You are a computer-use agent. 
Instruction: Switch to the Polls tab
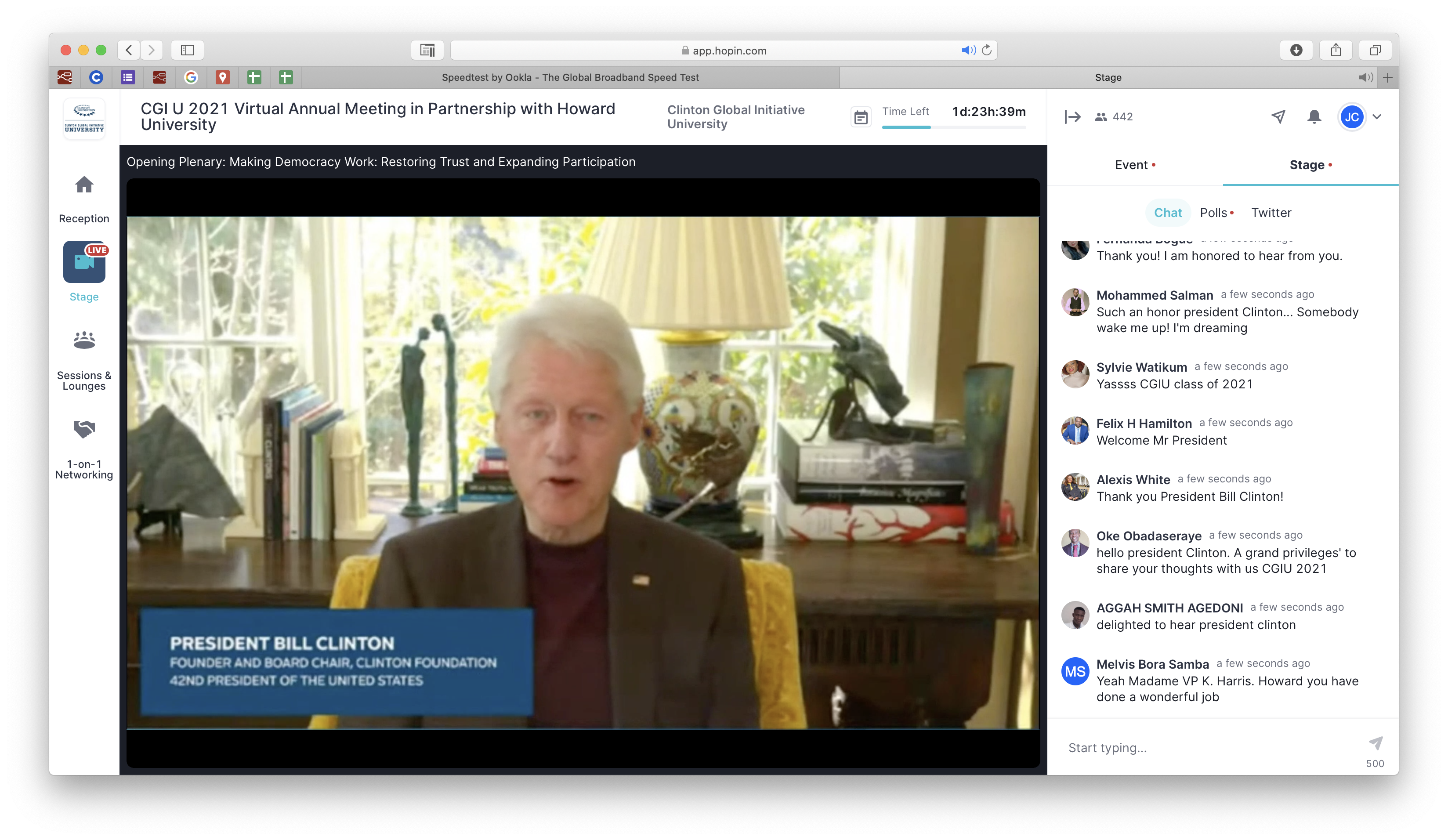(x=1213, y=213)
